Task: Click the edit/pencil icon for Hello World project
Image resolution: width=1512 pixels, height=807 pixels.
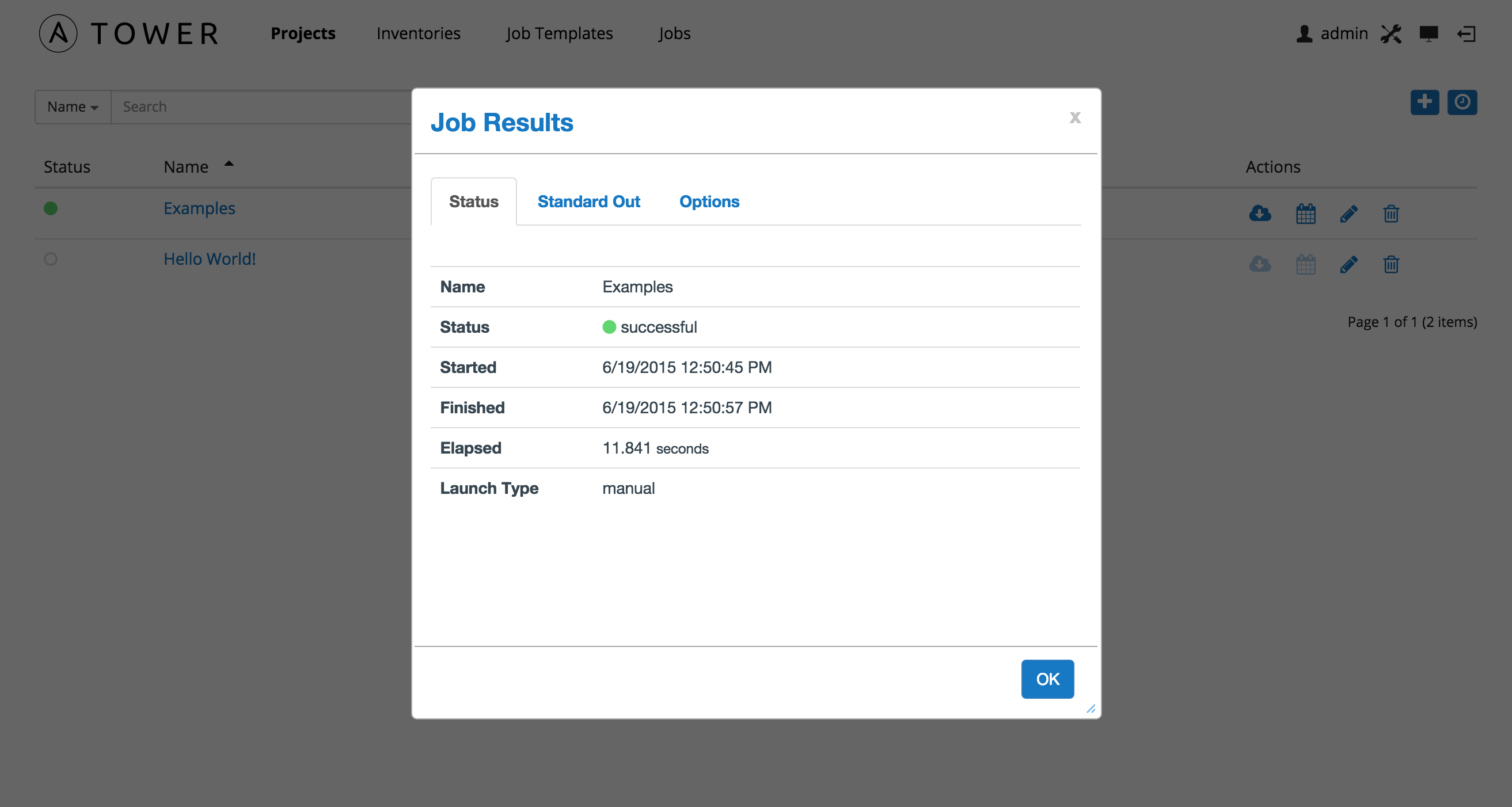Action: 1348,264
